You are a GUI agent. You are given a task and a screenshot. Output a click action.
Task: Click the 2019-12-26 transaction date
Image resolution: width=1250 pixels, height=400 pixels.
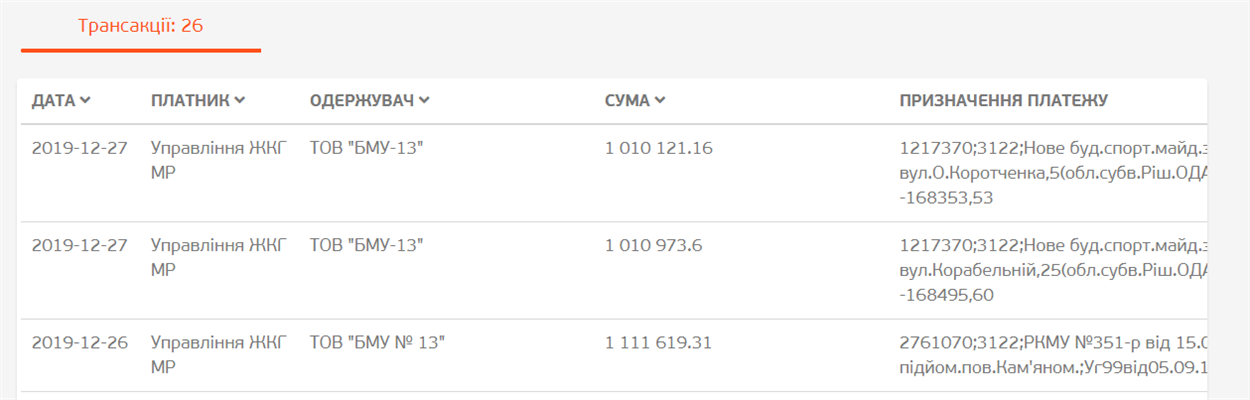[80, 343]
